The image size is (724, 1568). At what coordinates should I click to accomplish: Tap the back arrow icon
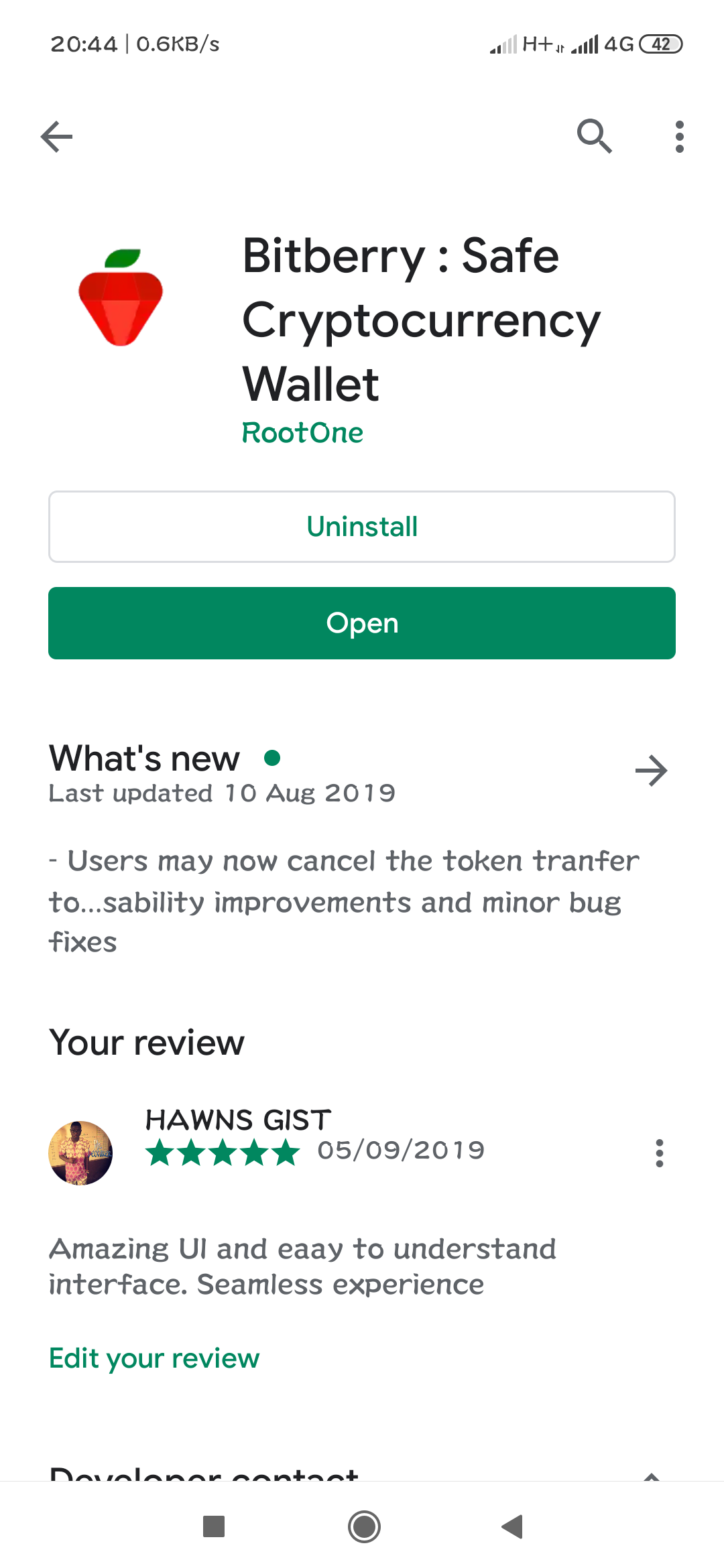pyautogui.click(x=56, y=137)
